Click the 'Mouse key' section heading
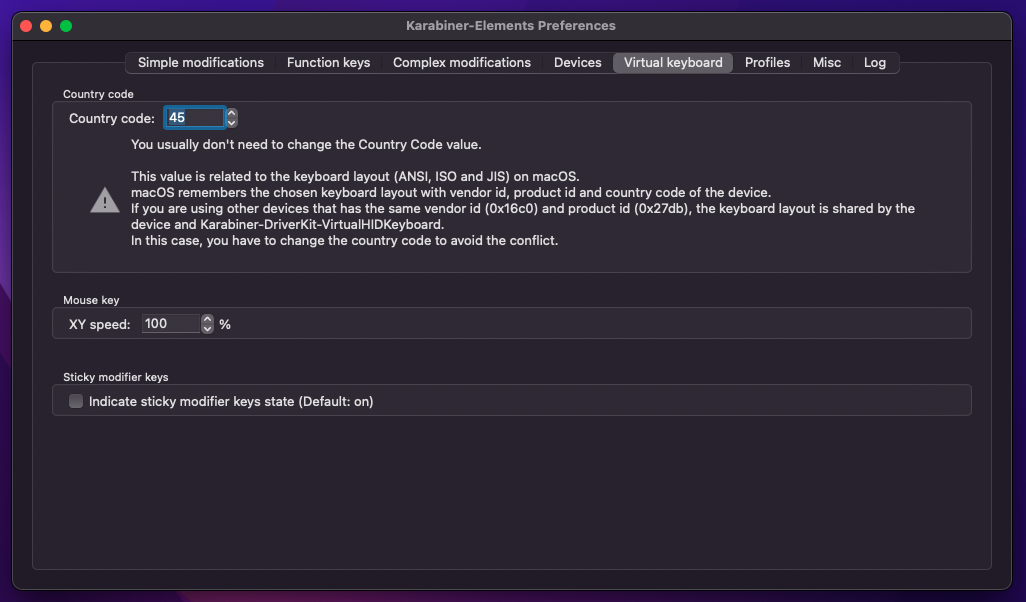The image size is (1026, 602). 91,300
